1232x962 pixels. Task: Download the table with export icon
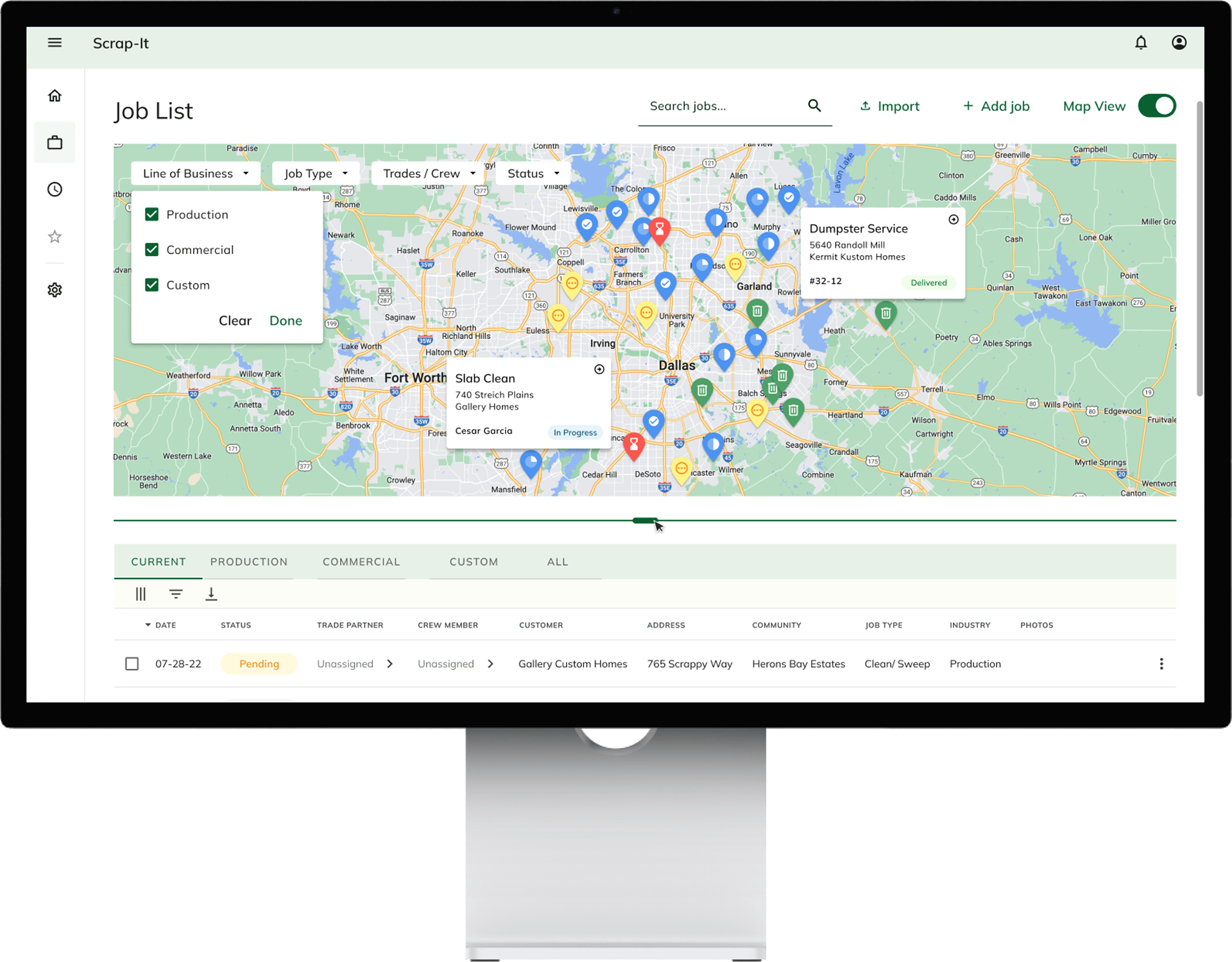tap(211, 594)
